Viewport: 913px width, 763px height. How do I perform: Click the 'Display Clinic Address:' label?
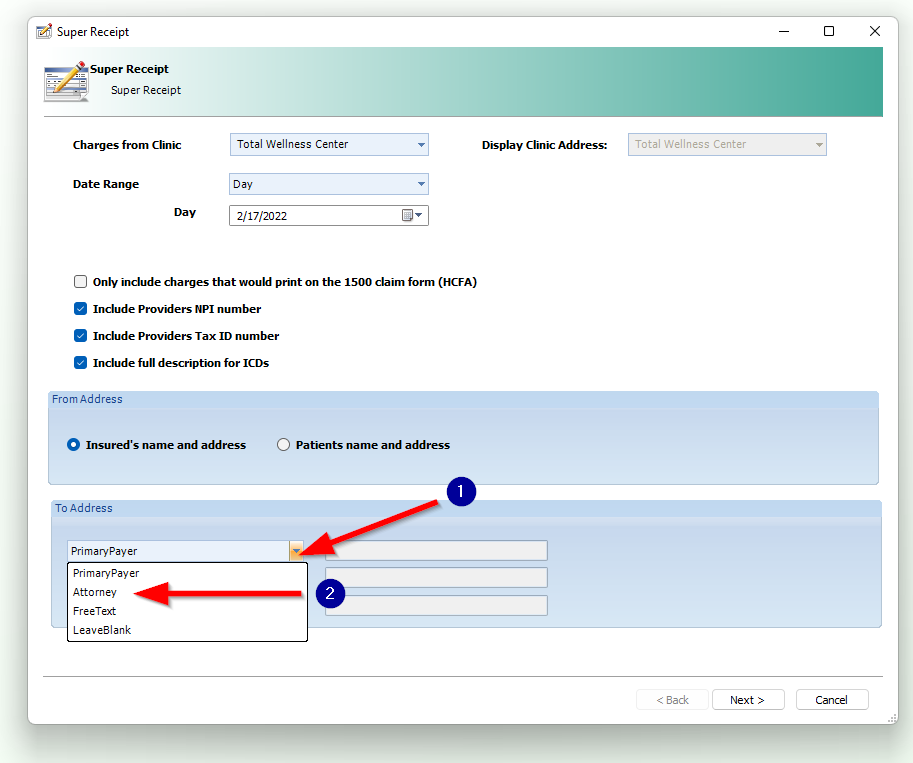(544, 145)
